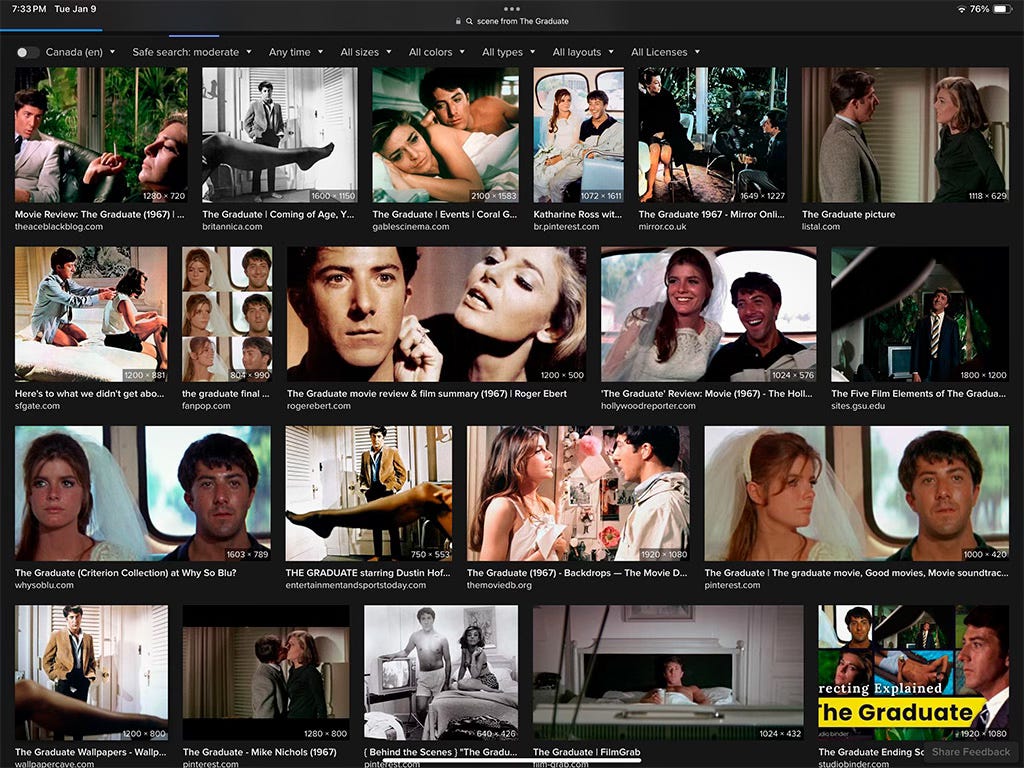Click 'The Graduate picture' title link
This screenshot has height=768, width=1024.
(x=848, y=214)
